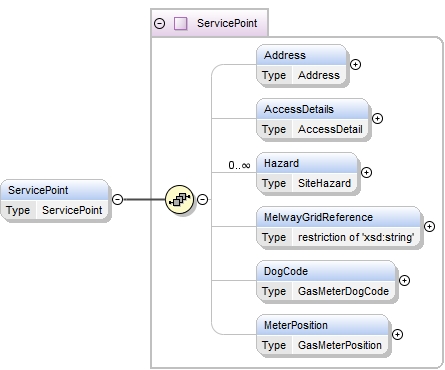Click the Address element's type value
445x370 pixels.
(x=319, y=75)
